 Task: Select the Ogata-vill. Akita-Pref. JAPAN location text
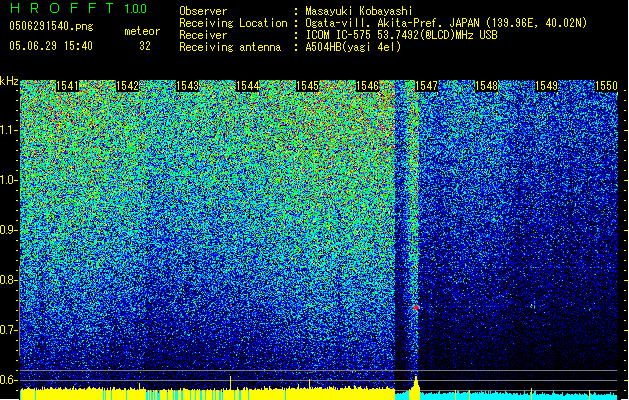(446, 23)
